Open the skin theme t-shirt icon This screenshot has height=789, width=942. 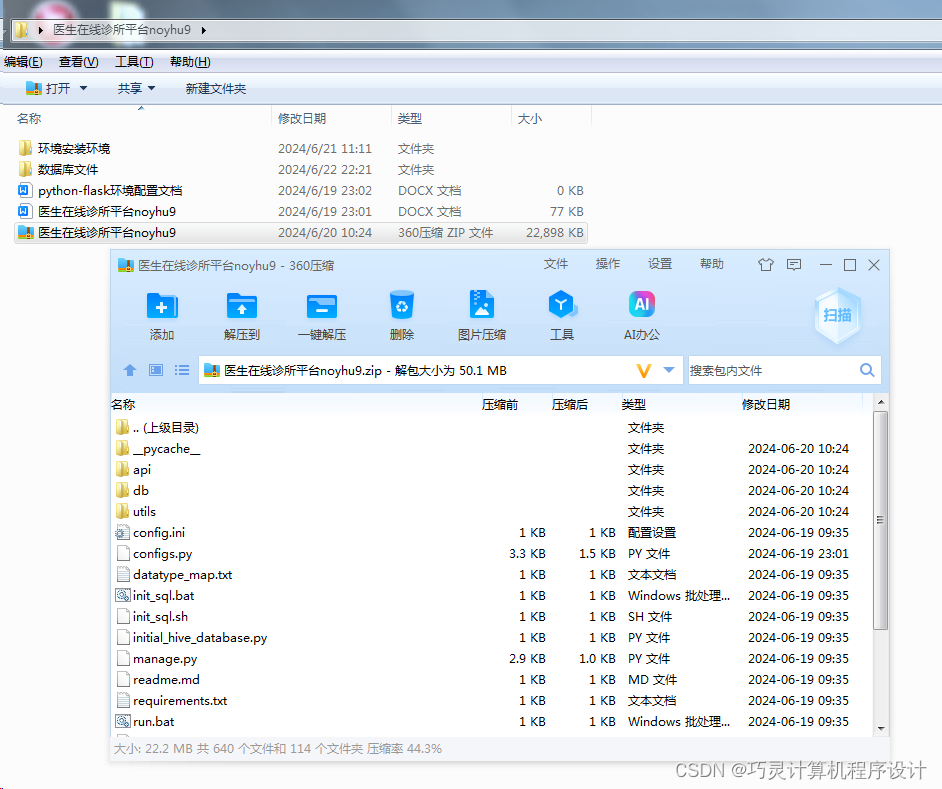click(766, 264)
